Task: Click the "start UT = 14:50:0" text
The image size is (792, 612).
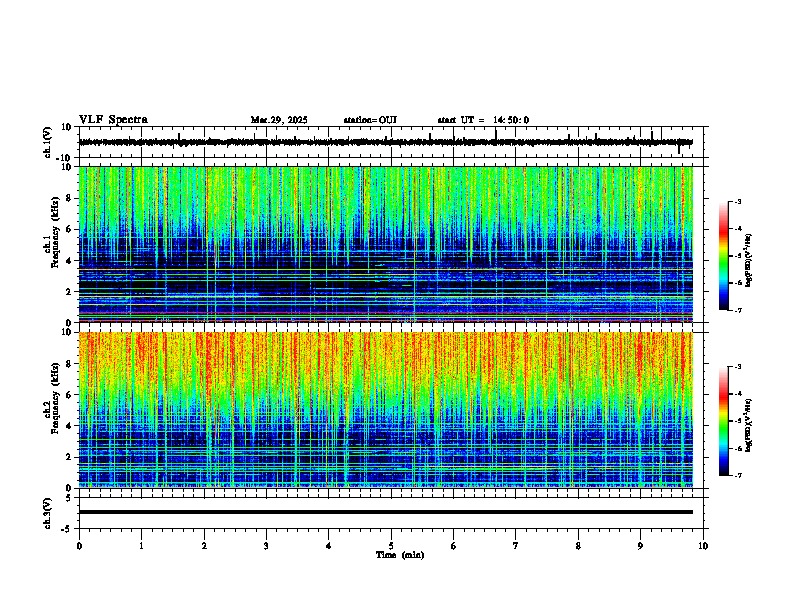Action: 483,120
